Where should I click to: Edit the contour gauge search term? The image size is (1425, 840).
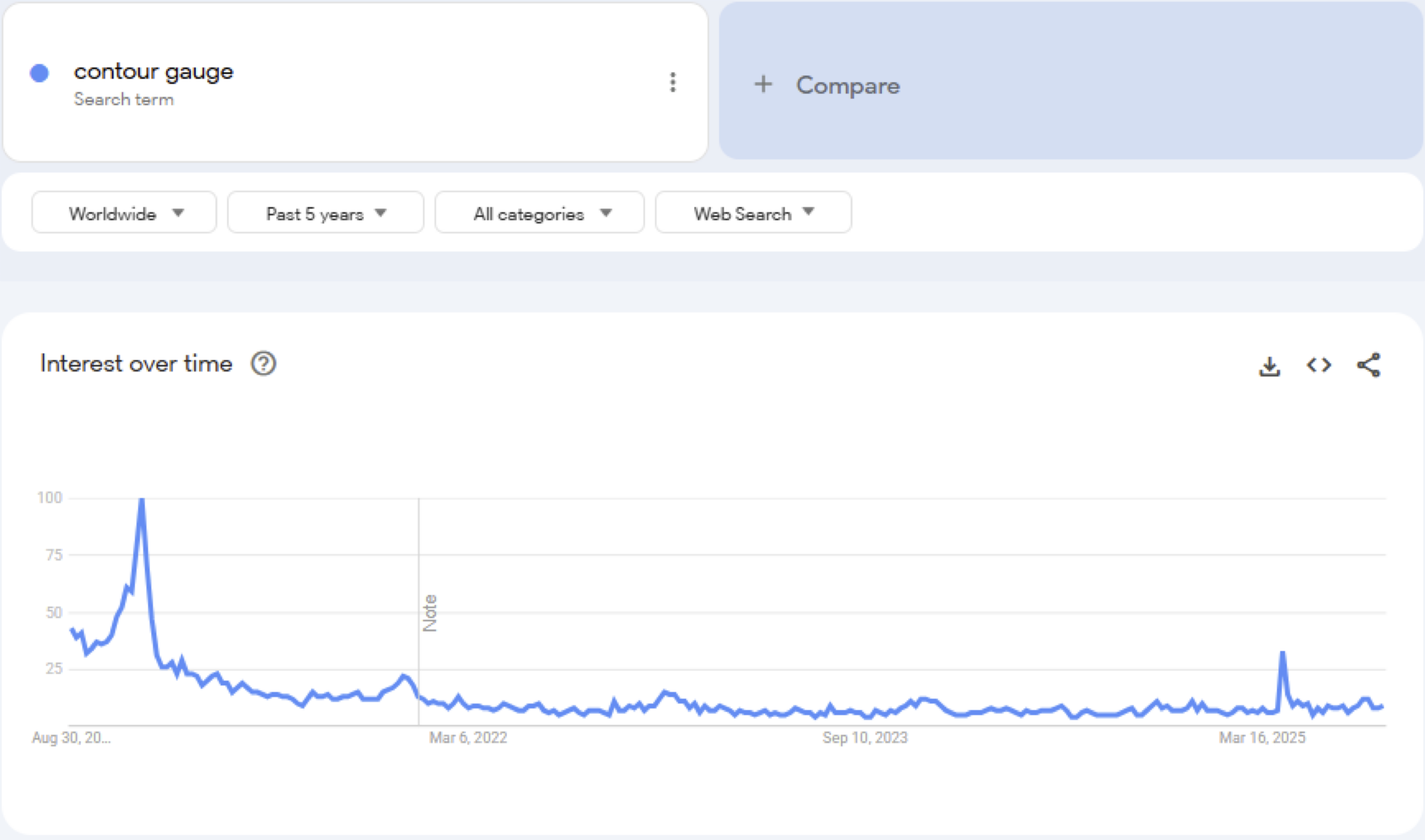tap(153, 72)
